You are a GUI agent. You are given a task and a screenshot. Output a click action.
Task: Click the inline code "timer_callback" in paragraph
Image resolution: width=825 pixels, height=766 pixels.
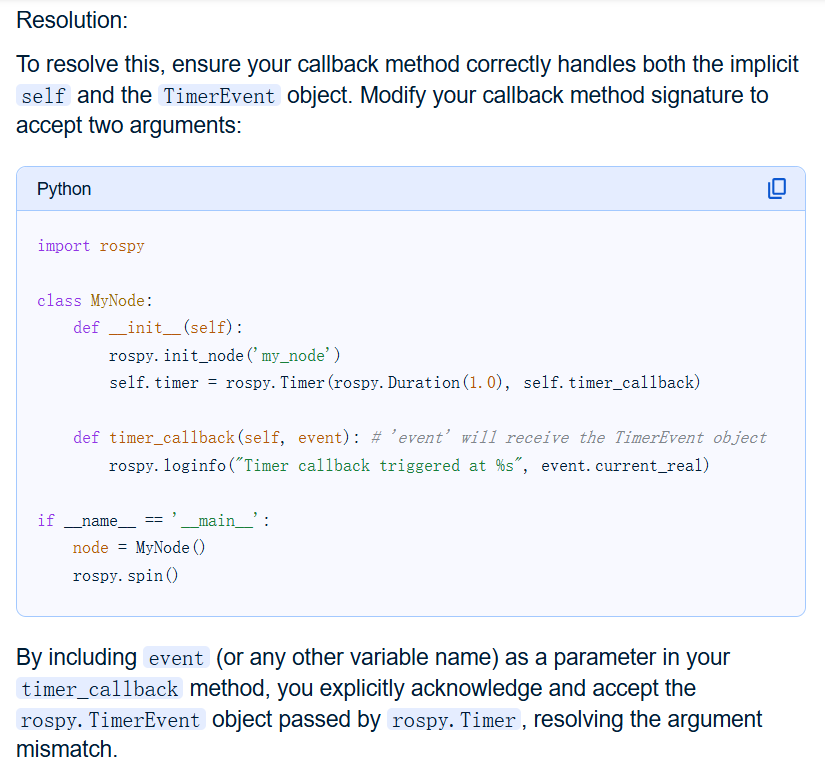pos(99,689)
